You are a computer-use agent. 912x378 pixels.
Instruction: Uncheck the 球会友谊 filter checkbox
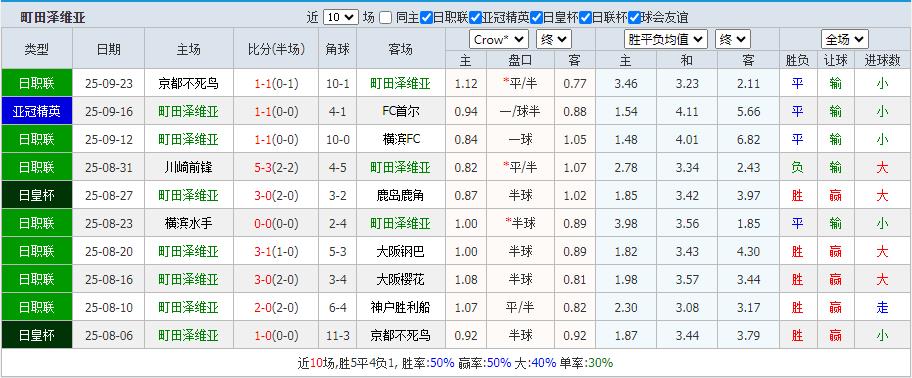[x=634, y=17]
